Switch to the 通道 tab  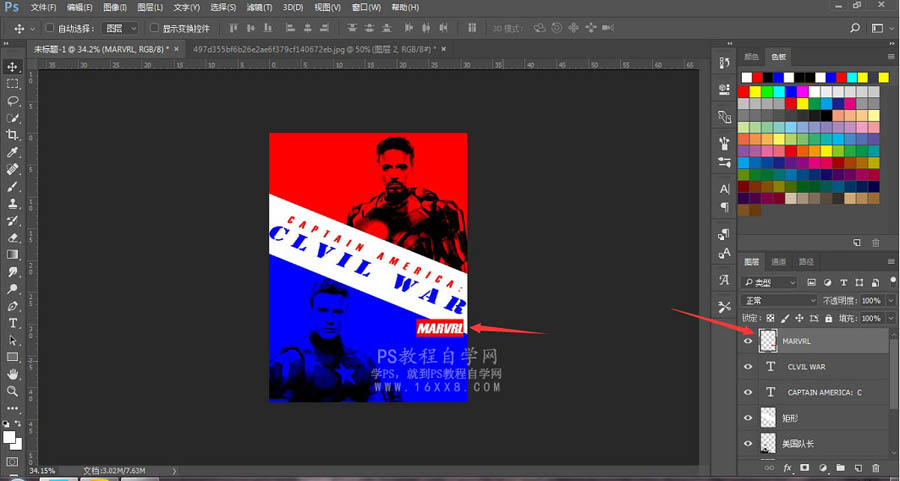(x=778, y=262)
